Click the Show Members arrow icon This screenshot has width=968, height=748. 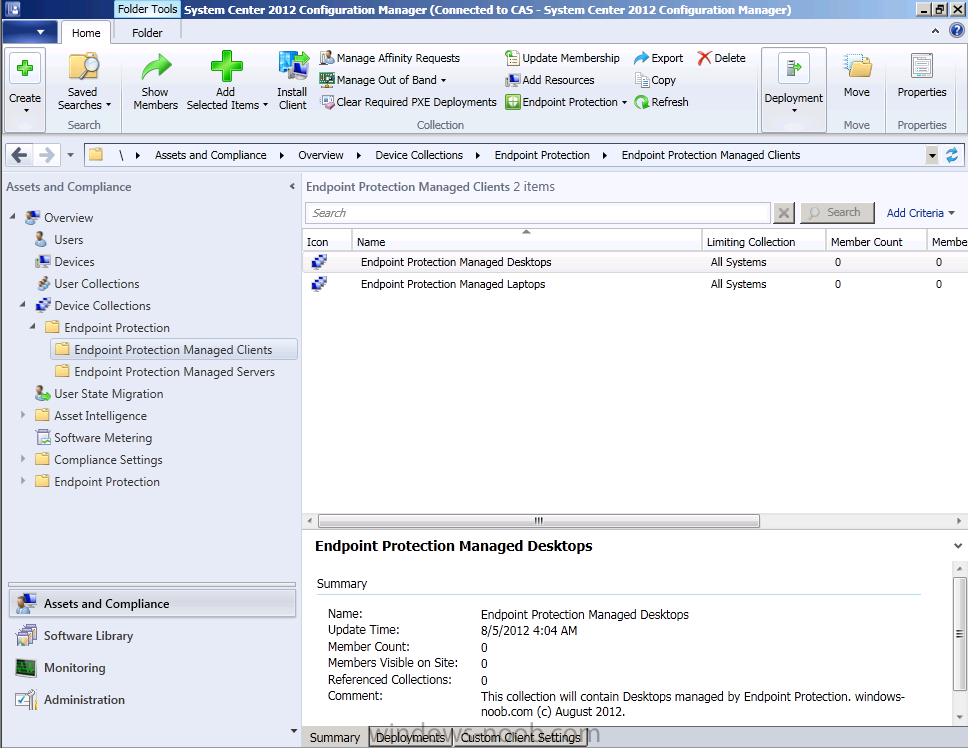(x=155, y=67)
